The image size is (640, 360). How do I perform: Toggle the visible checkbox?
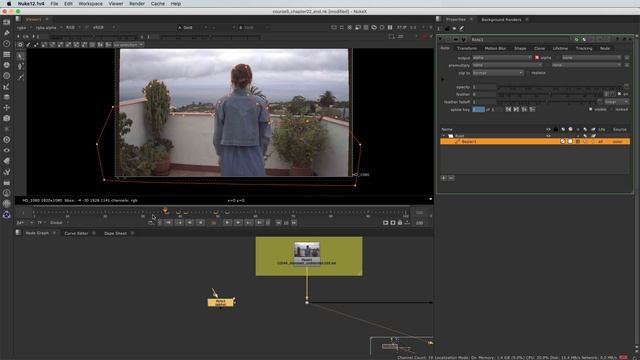click(x=590, y=109)
